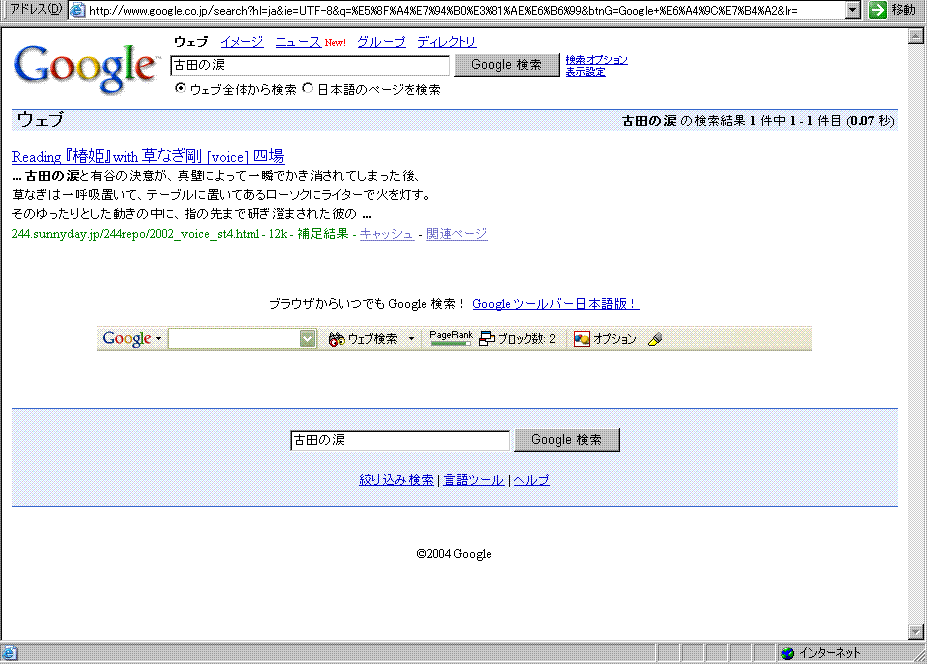The image size is (927, 664).
Task: Click the IE page icon in the status bar
Action: point(9,653)
